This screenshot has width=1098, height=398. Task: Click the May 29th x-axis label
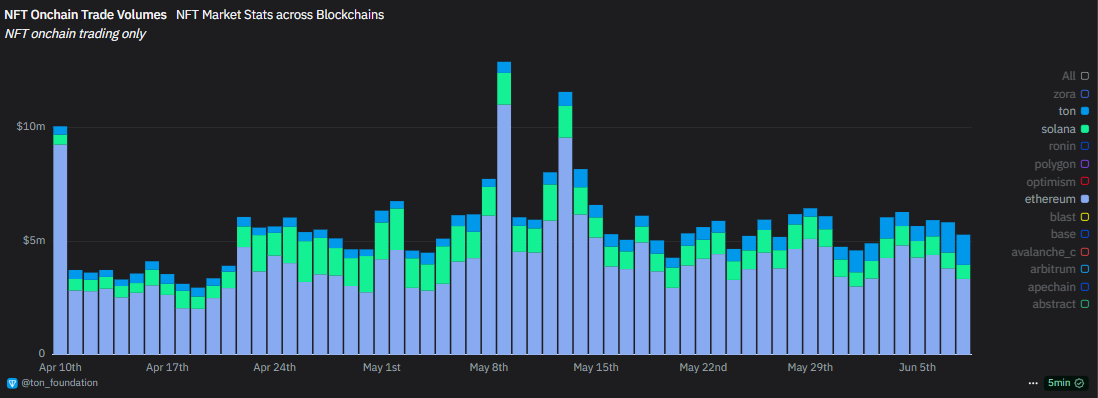(810, 368)
